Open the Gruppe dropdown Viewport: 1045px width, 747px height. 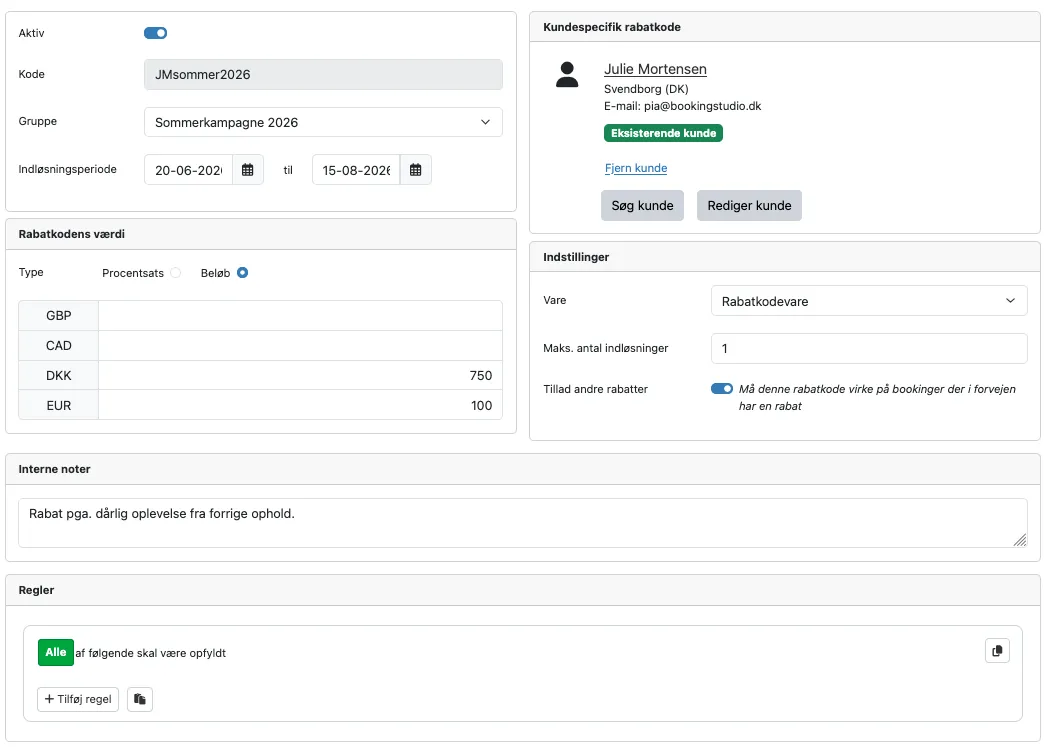[x=323, y=122]
